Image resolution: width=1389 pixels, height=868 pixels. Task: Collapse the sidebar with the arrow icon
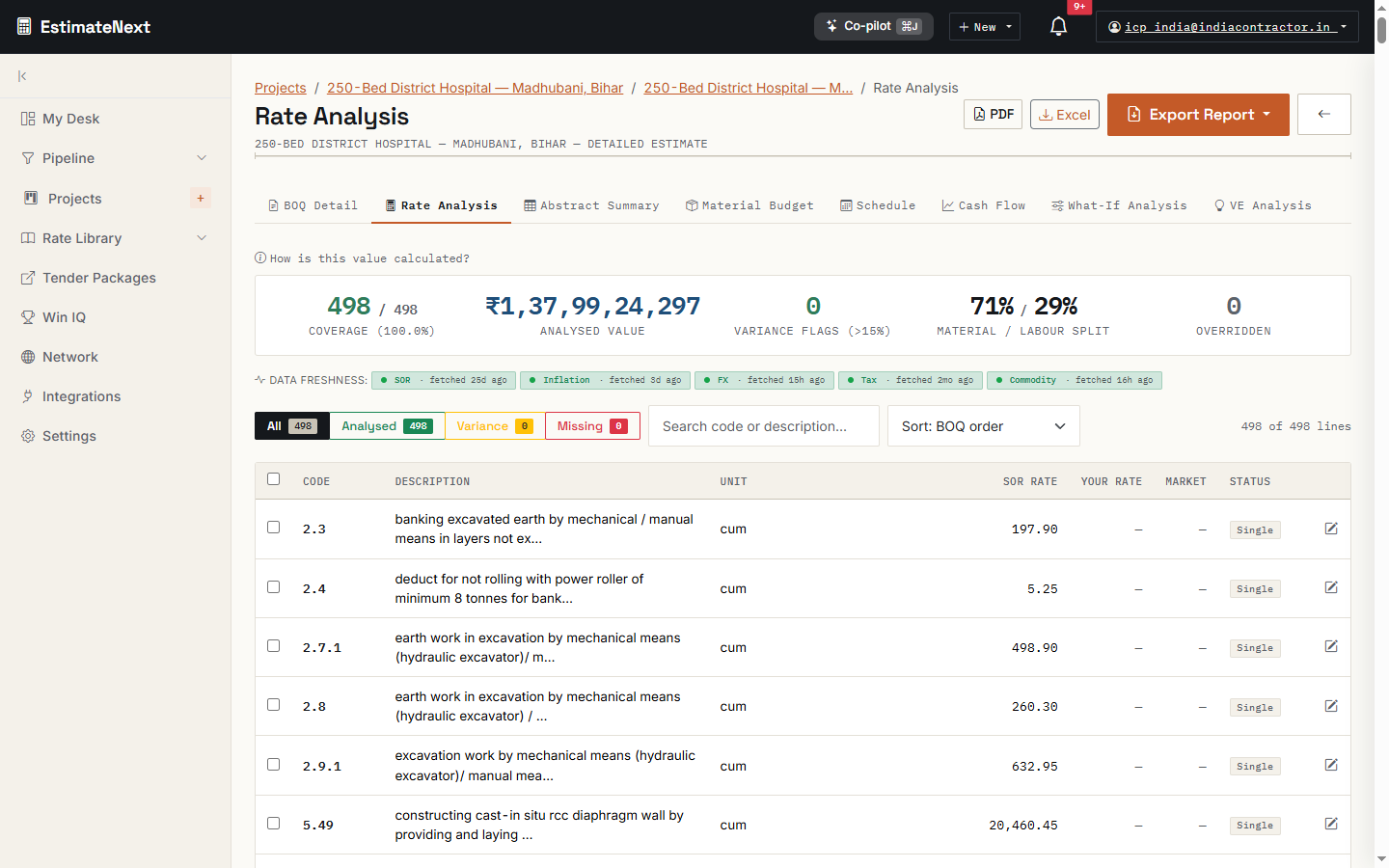(22, 76)
